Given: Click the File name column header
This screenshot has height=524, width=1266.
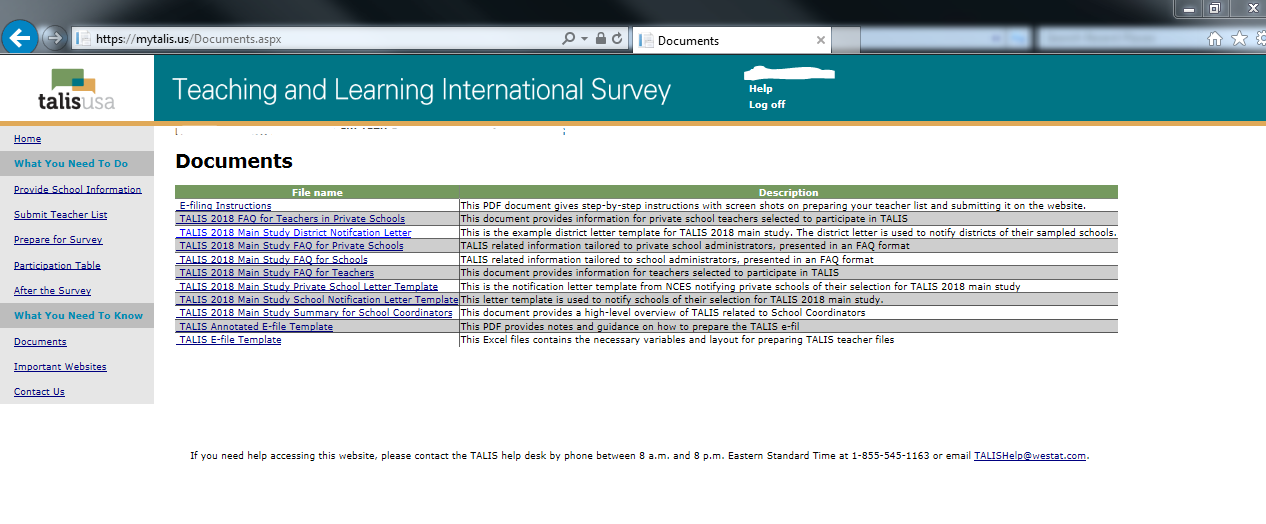Looking at the screenshot, I should pos(317,192).
